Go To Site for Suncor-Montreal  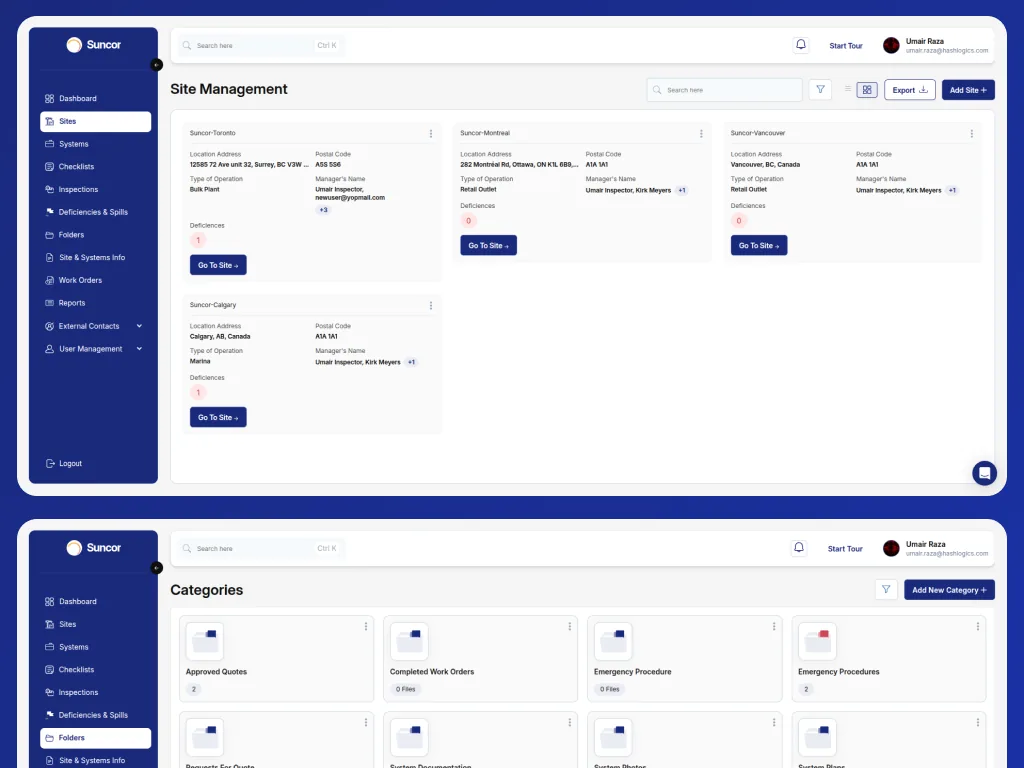point(488,246)
